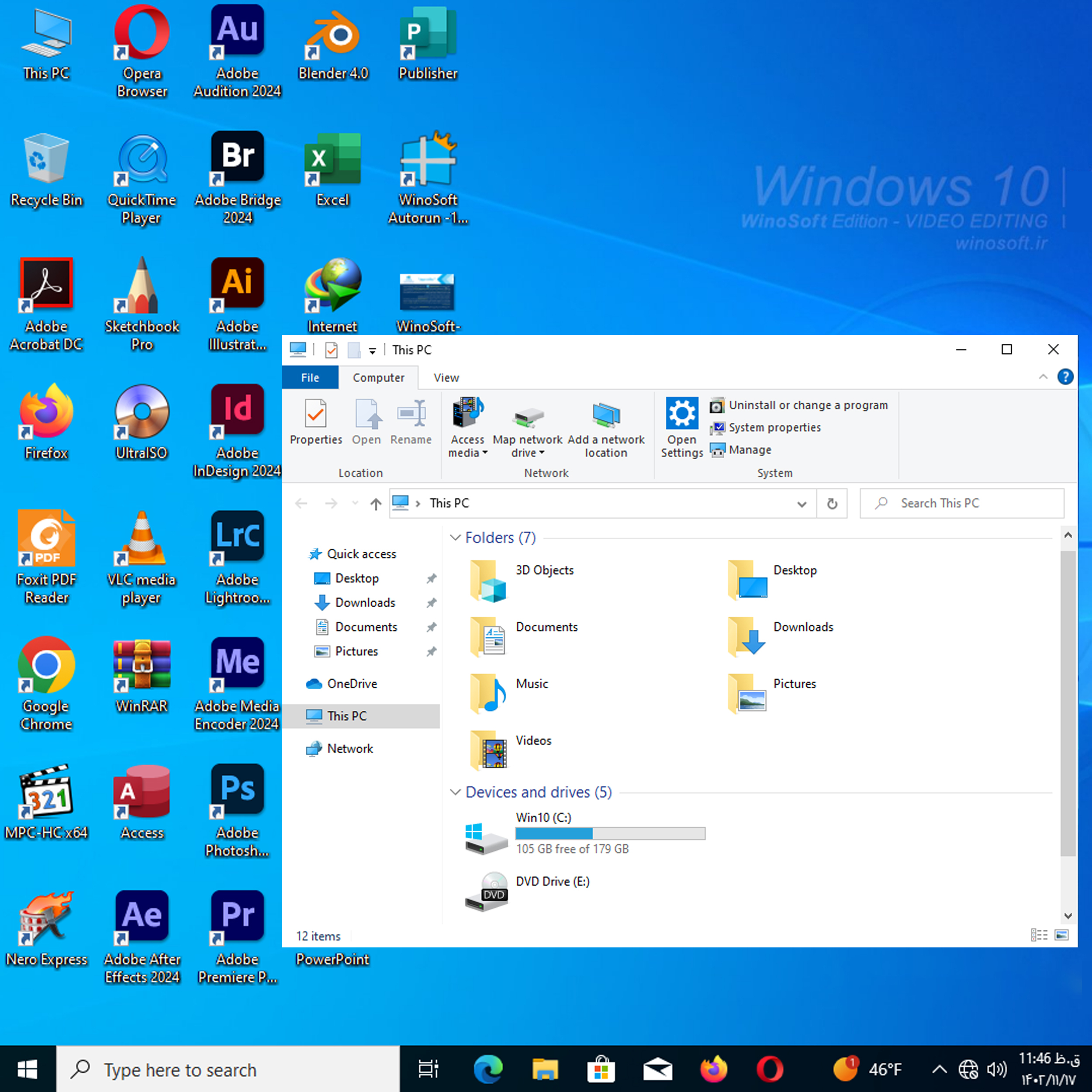Open Adobe Audition 2024 desktop shortcut
Screen dimensions: 1092x1092
point(237,51)
